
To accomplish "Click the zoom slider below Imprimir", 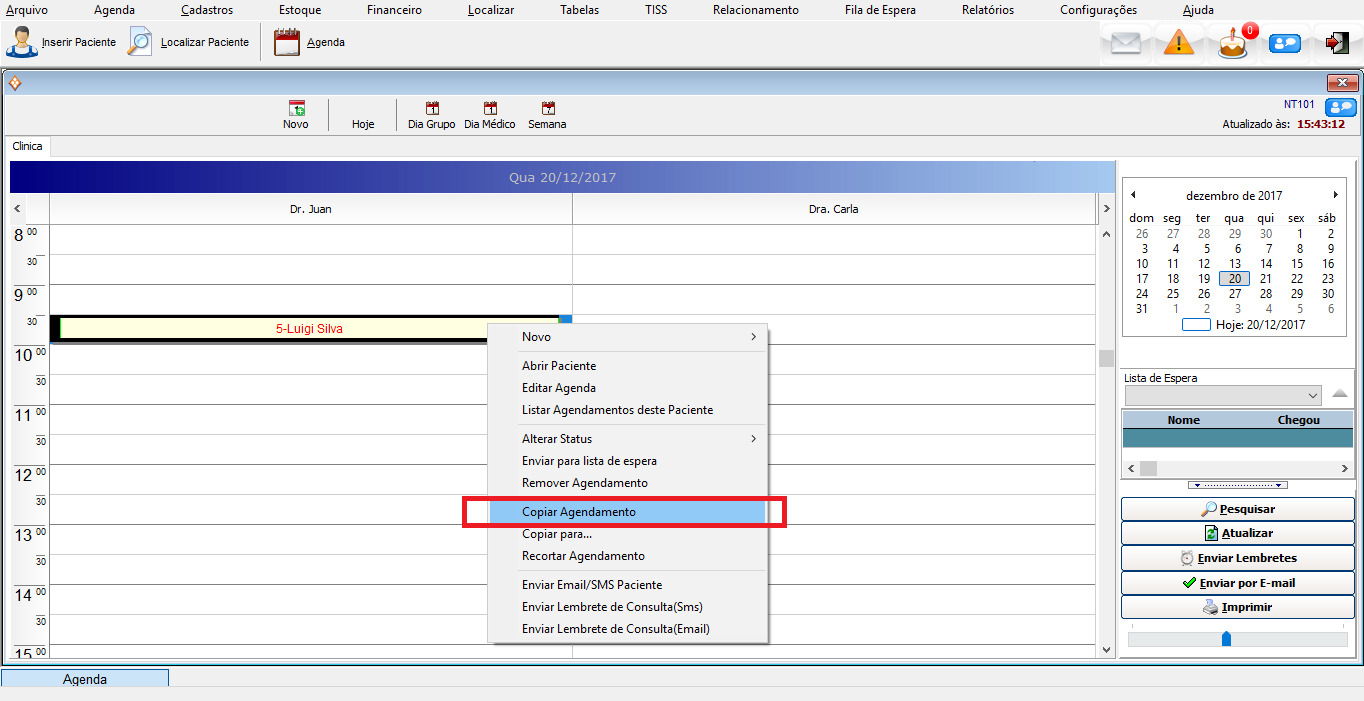I will point(1227,639).
